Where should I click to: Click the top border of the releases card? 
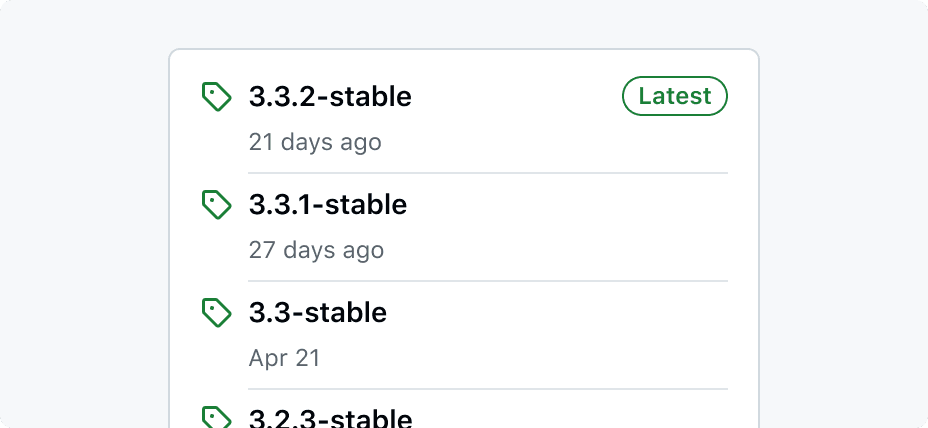click(464, 49)
